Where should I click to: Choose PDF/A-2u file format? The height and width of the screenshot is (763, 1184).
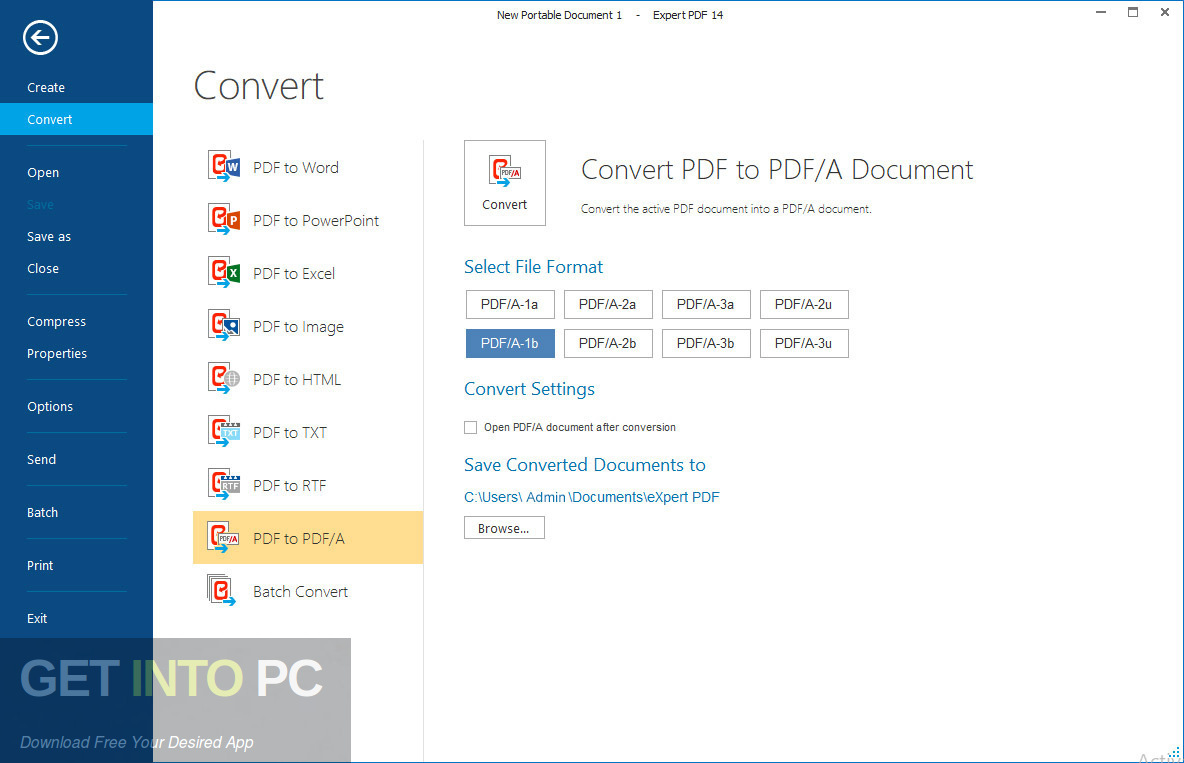tap(803, 304)
